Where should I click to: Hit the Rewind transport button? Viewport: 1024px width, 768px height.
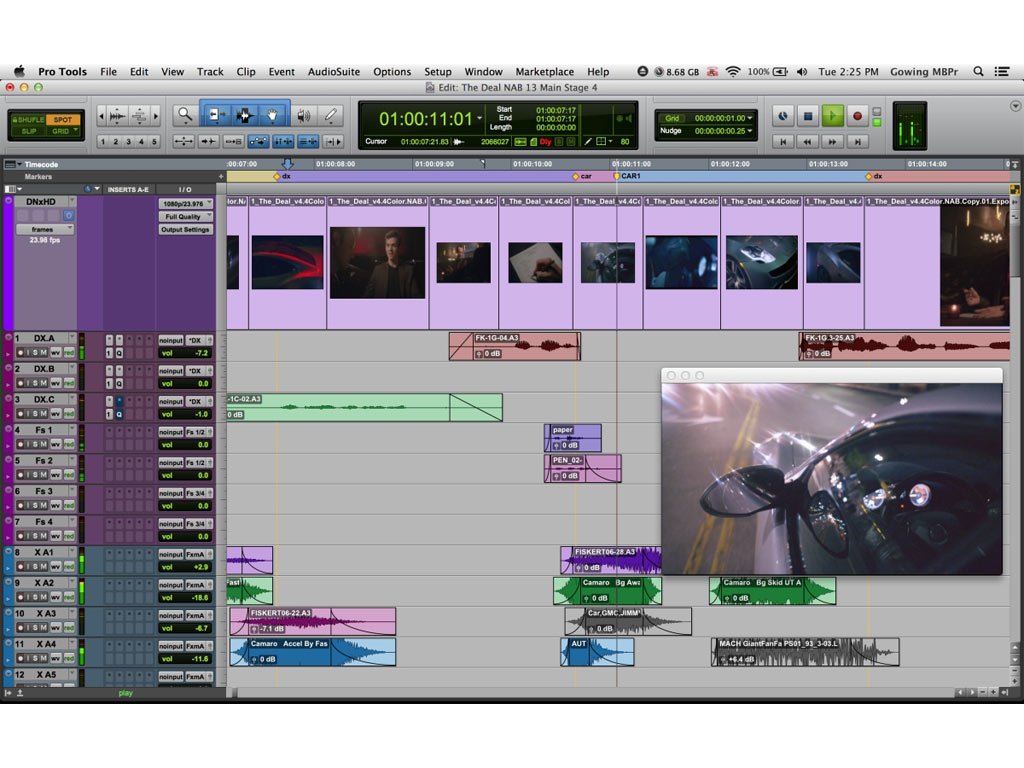[807, 142]
